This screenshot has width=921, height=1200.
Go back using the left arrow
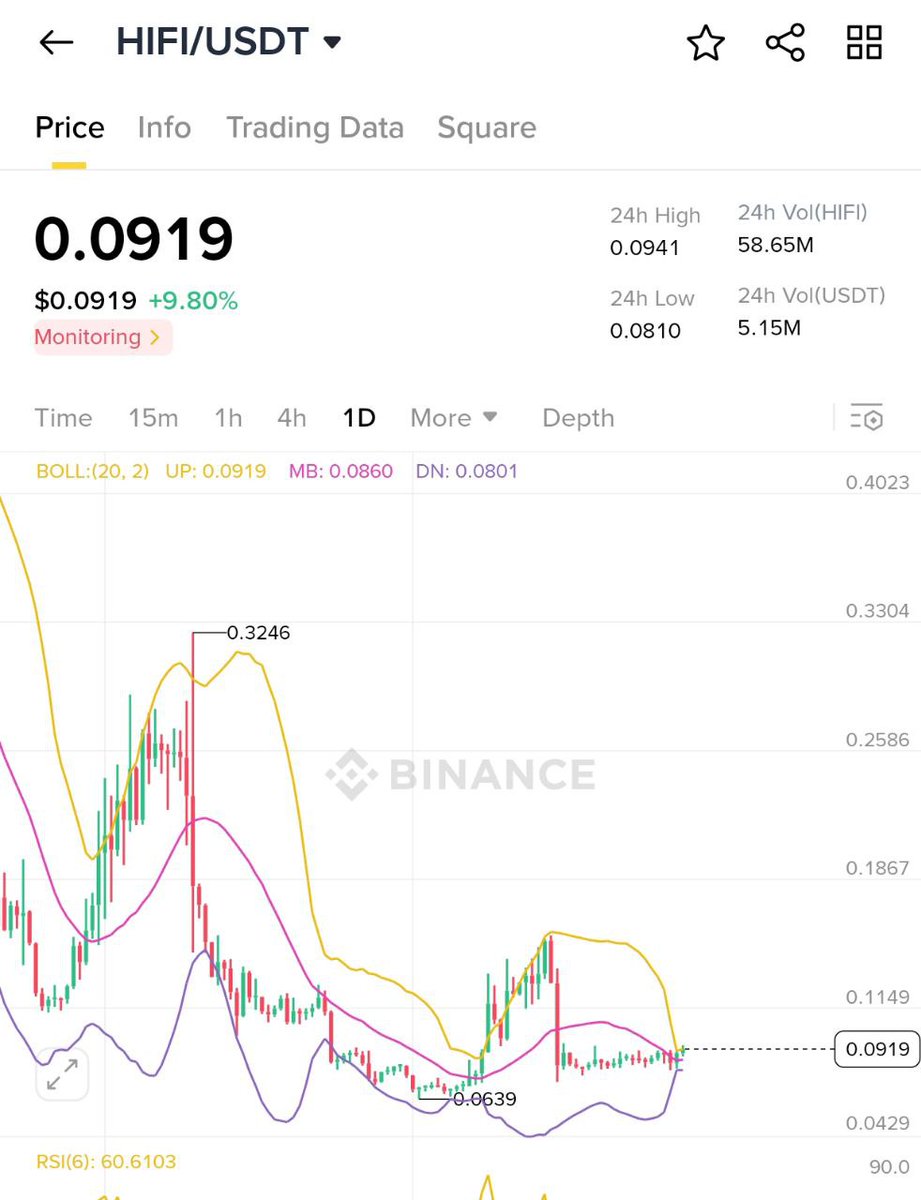pyautogui.click(x=56, y=42)
